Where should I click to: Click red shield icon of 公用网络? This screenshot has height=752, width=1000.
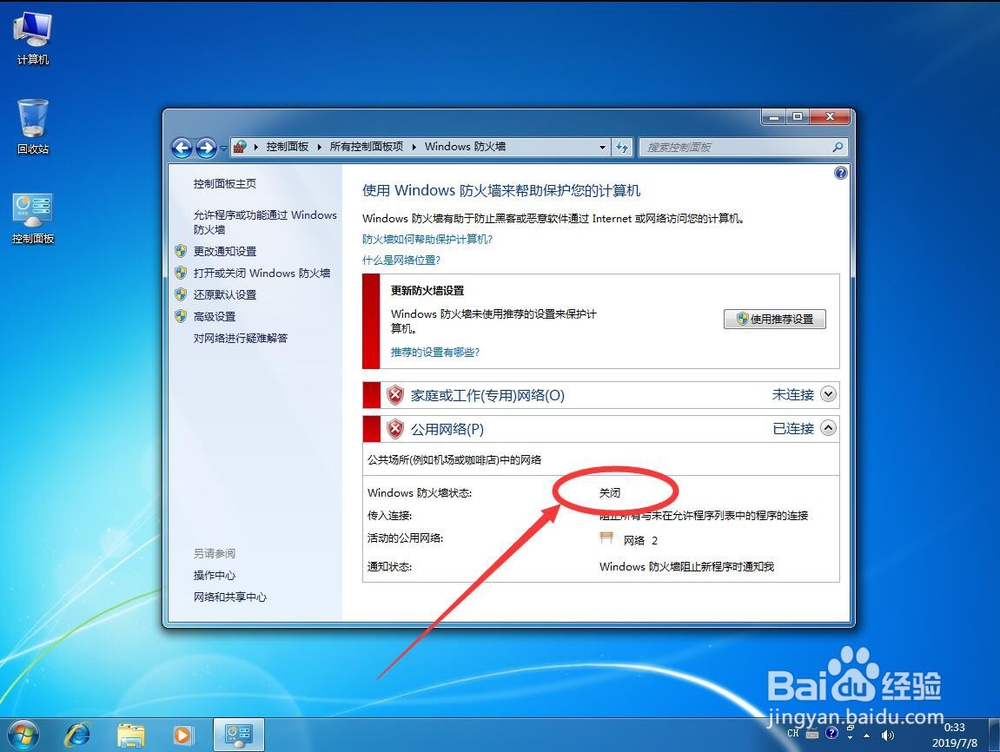[x=395, y=429]
